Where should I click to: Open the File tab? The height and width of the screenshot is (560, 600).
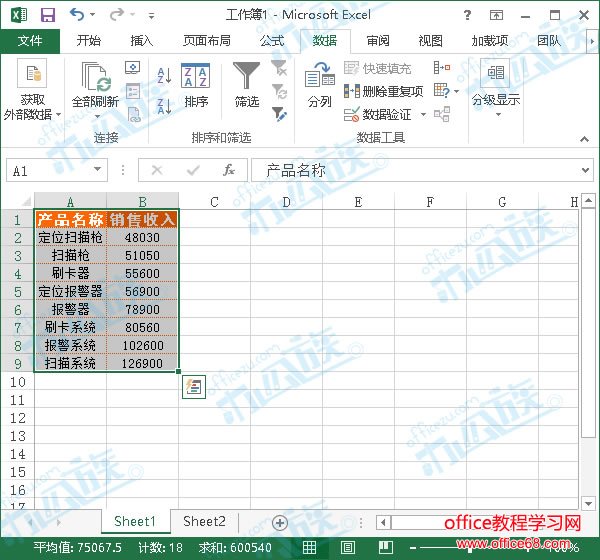pyautogui.click(x=30, y=41)
